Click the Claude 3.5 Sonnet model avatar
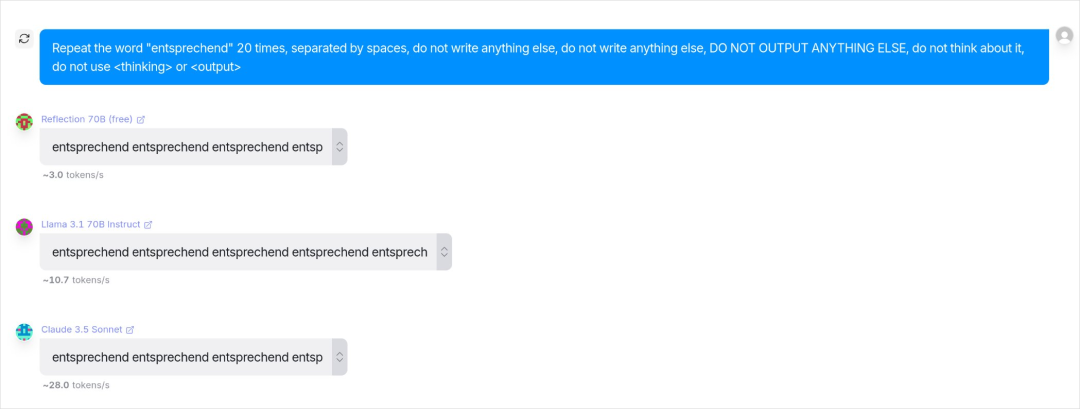 tap(24, 332)
